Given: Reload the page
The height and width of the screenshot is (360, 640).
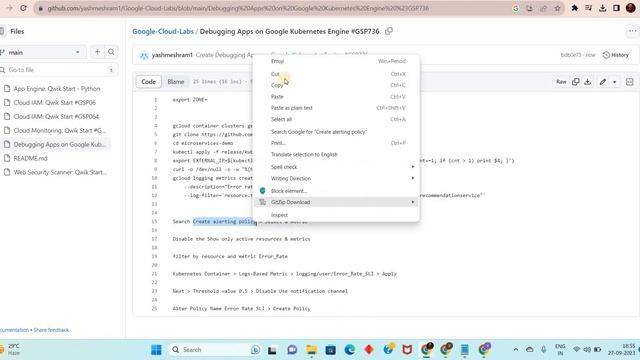Looking at the screenshot, I should tap(23, 8).
